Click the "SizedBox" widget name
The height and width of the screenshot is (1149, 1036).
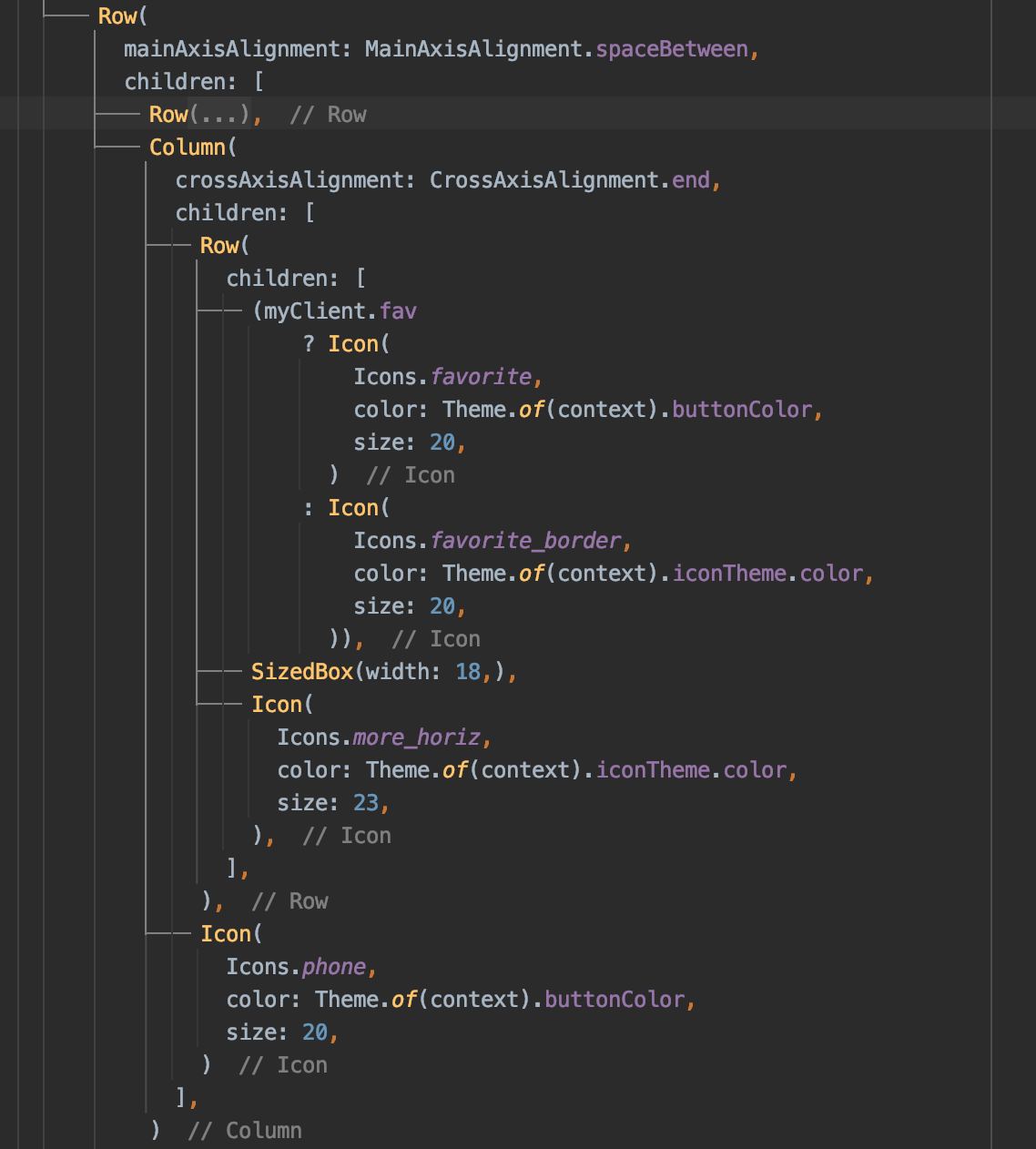[x=302, y=672]
